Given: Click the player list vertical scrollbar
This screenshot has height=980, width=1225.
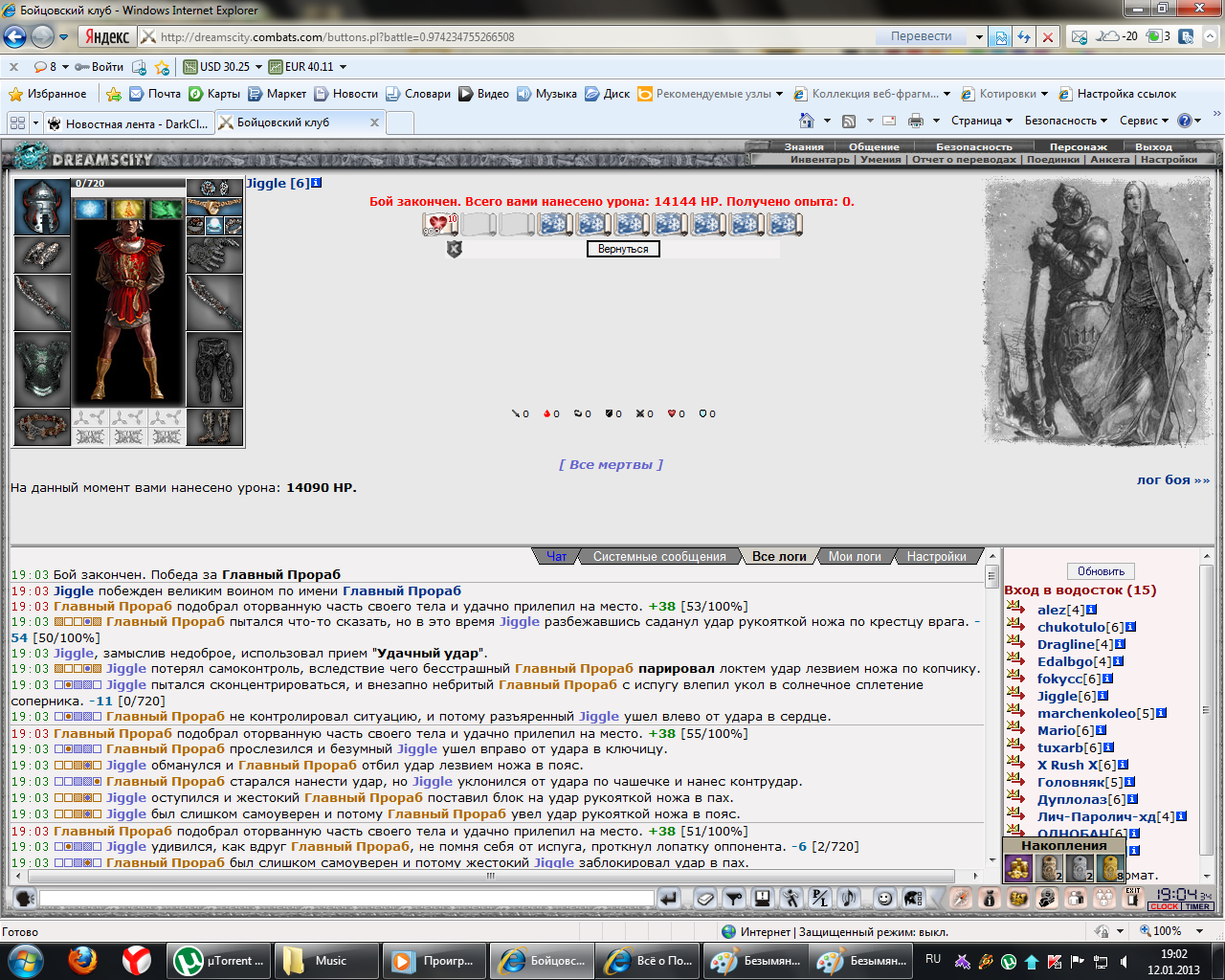Looking at the screenshot, I should click(x=1206, y=710).
